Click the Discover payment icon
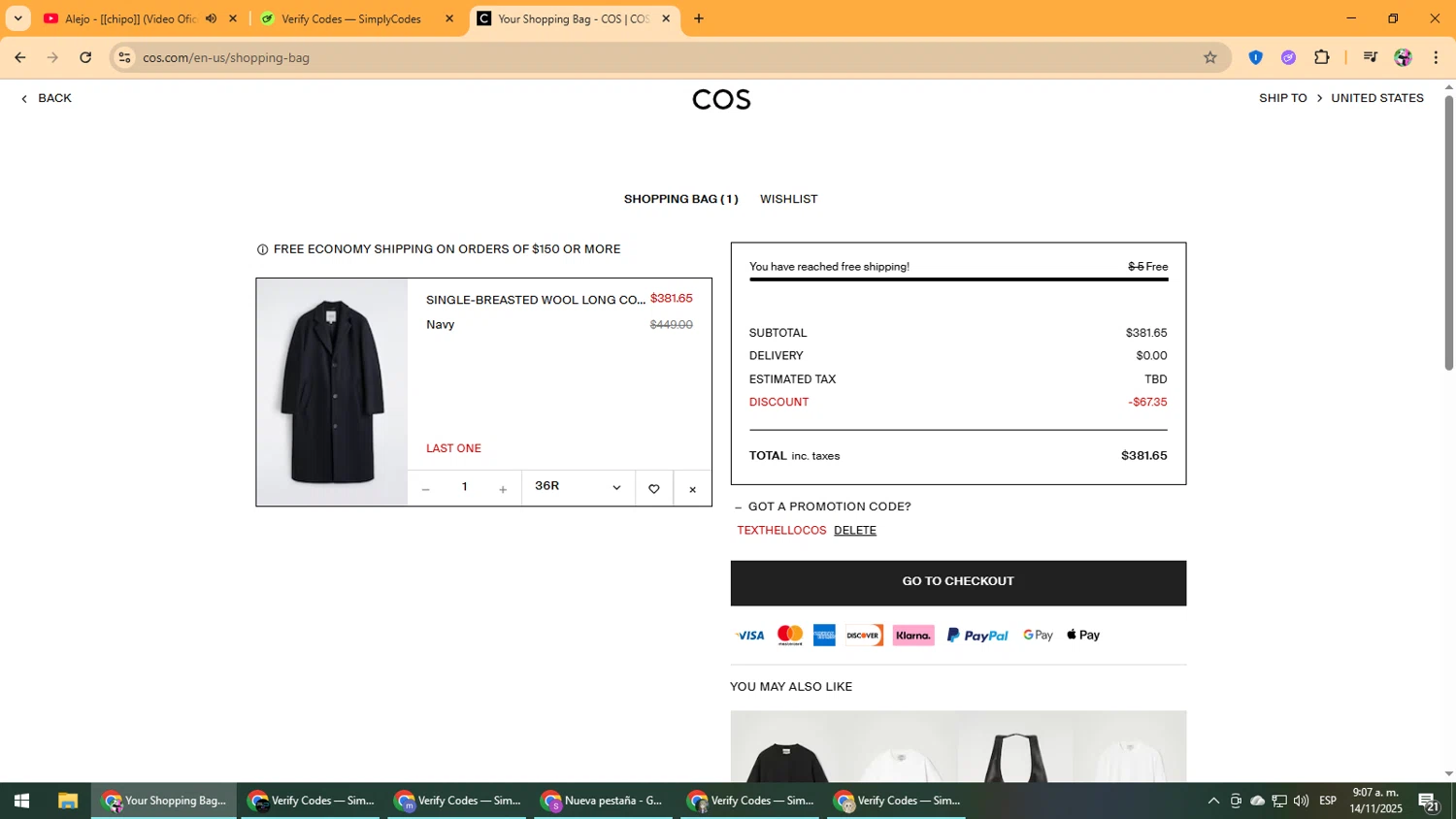Image resolution: width=1456 pixels, height=819 pixels. click(863, 636)
